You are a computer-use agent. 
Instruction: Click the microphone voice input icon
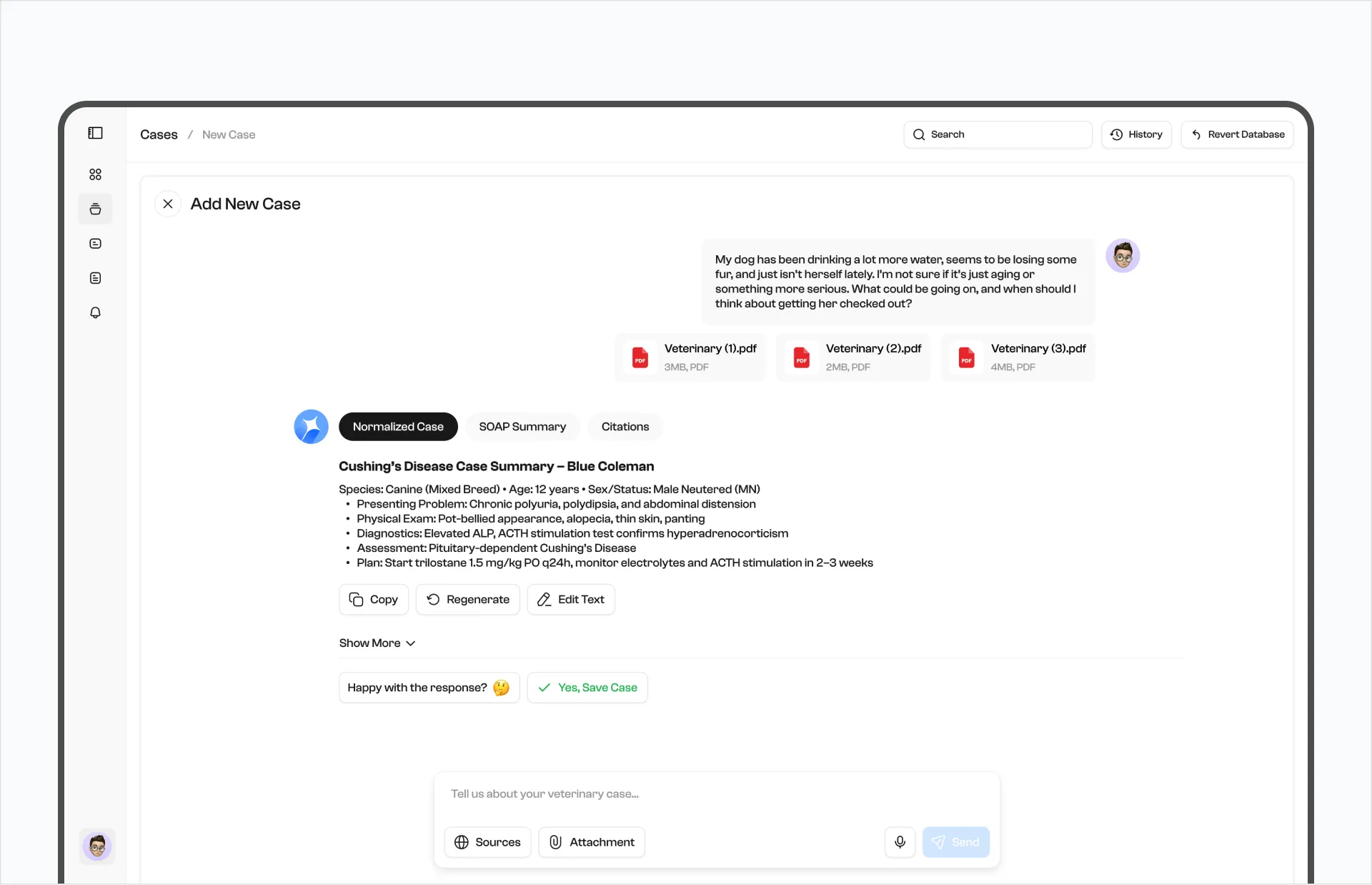(900, 842)
